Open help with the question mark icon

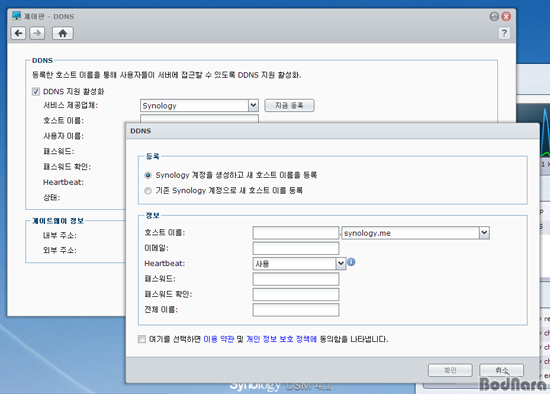click(504, 33)
